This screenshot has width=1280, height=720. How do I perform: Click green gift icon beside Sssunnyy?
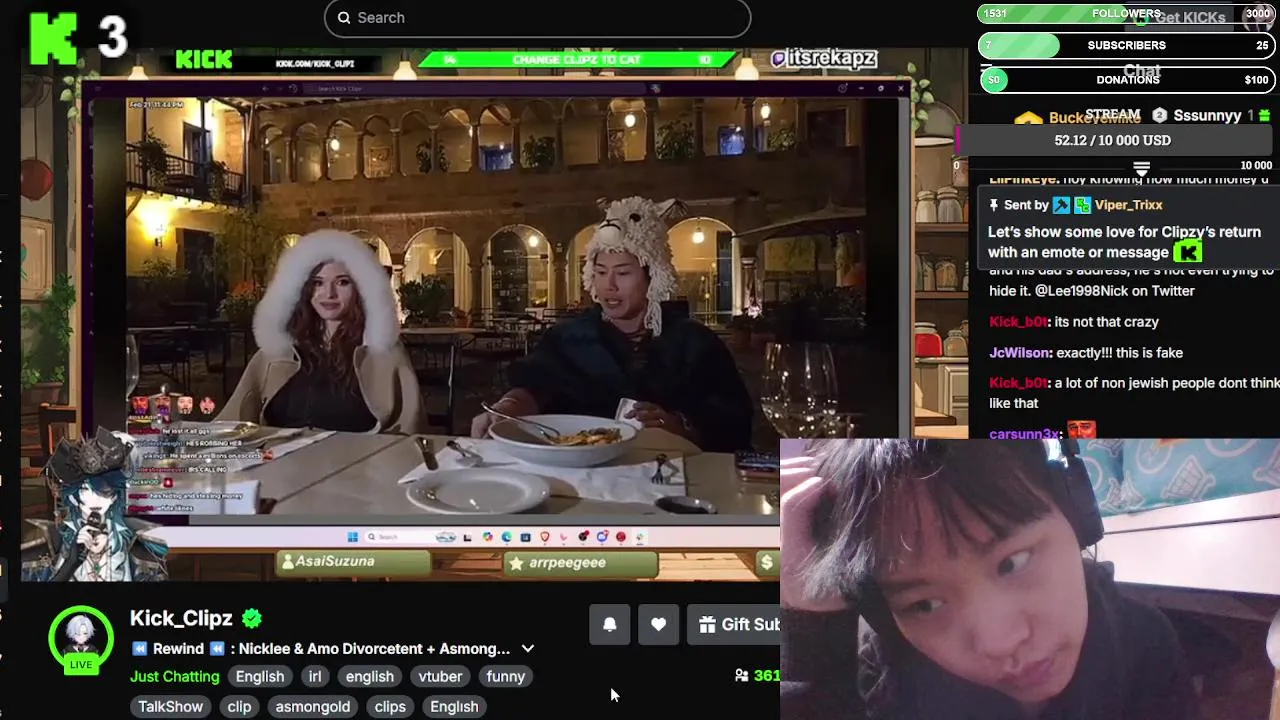point(1265,116)
